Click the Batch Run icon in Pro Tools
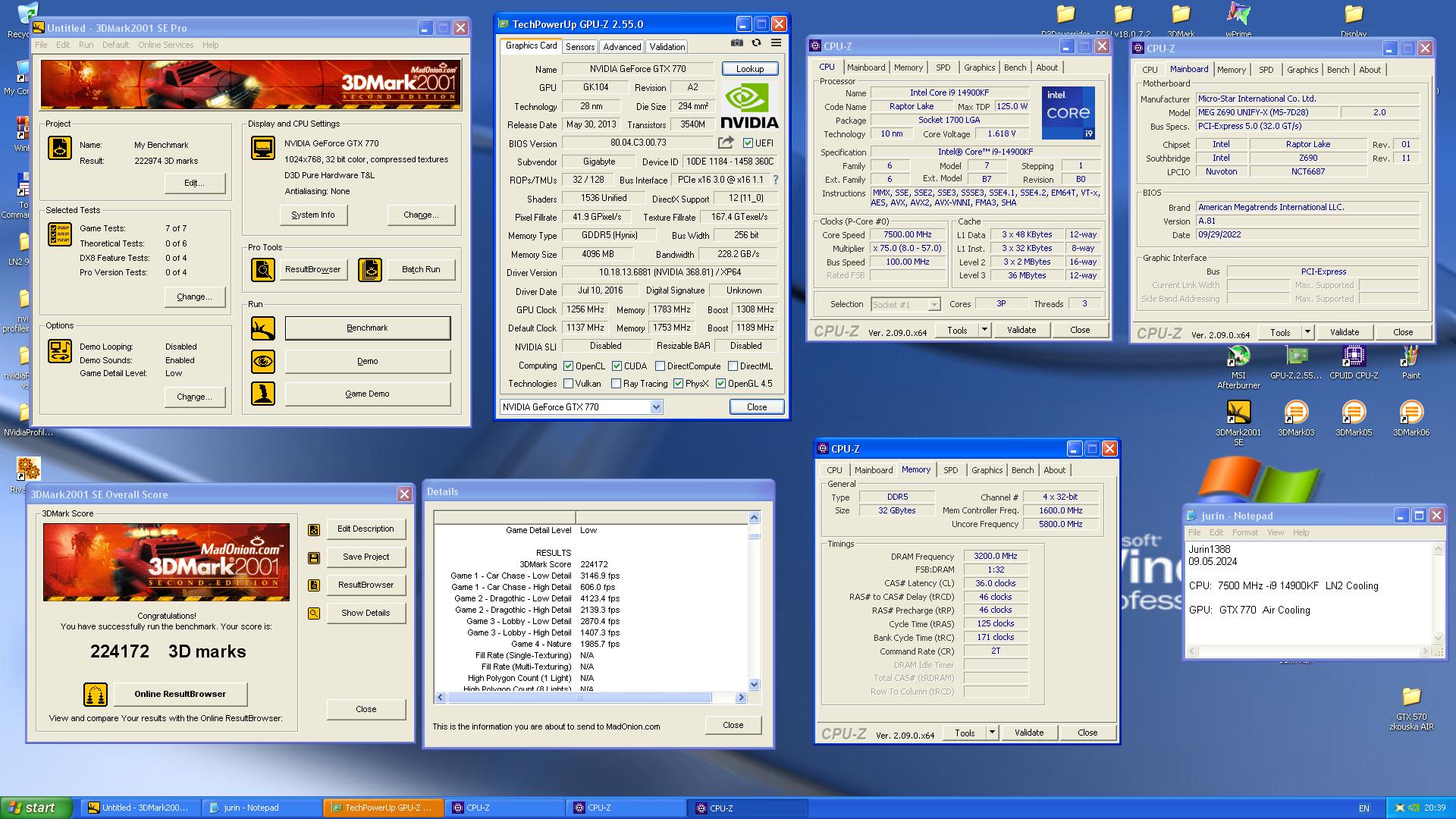 point(370,269)
